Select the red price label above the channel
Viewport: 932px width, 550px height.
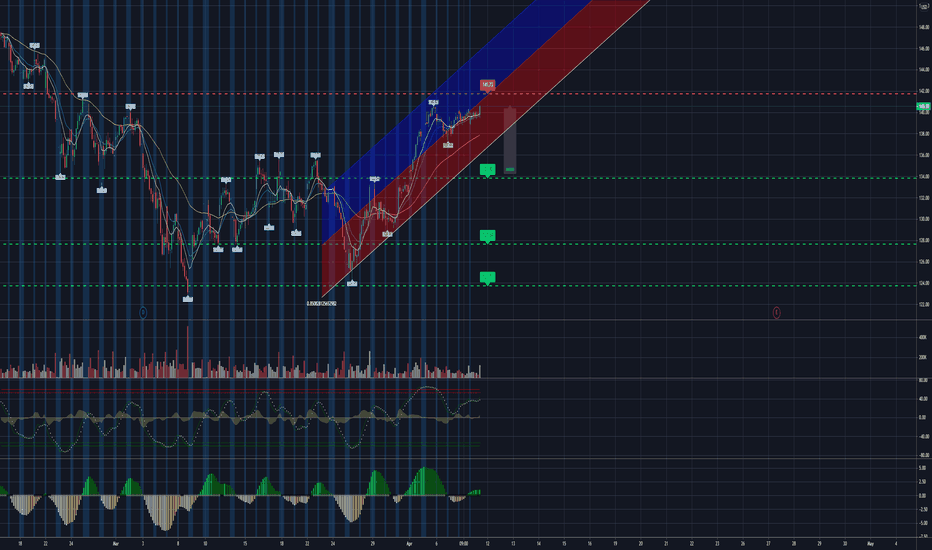pyautogui.click(x=487, y=85)
